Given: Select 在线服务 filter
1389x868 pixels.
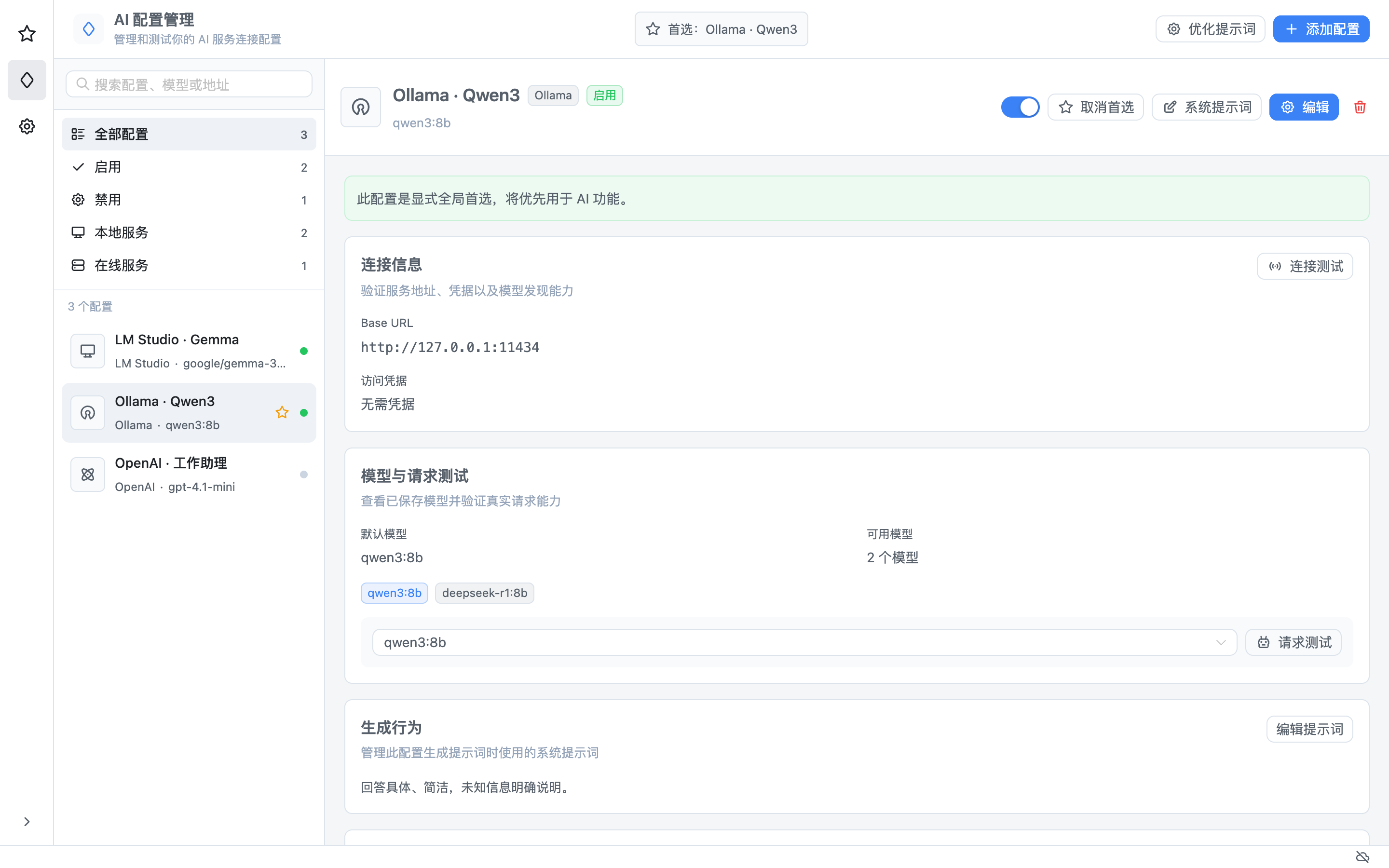Looking at the screenshot, I should click(189, 265).
